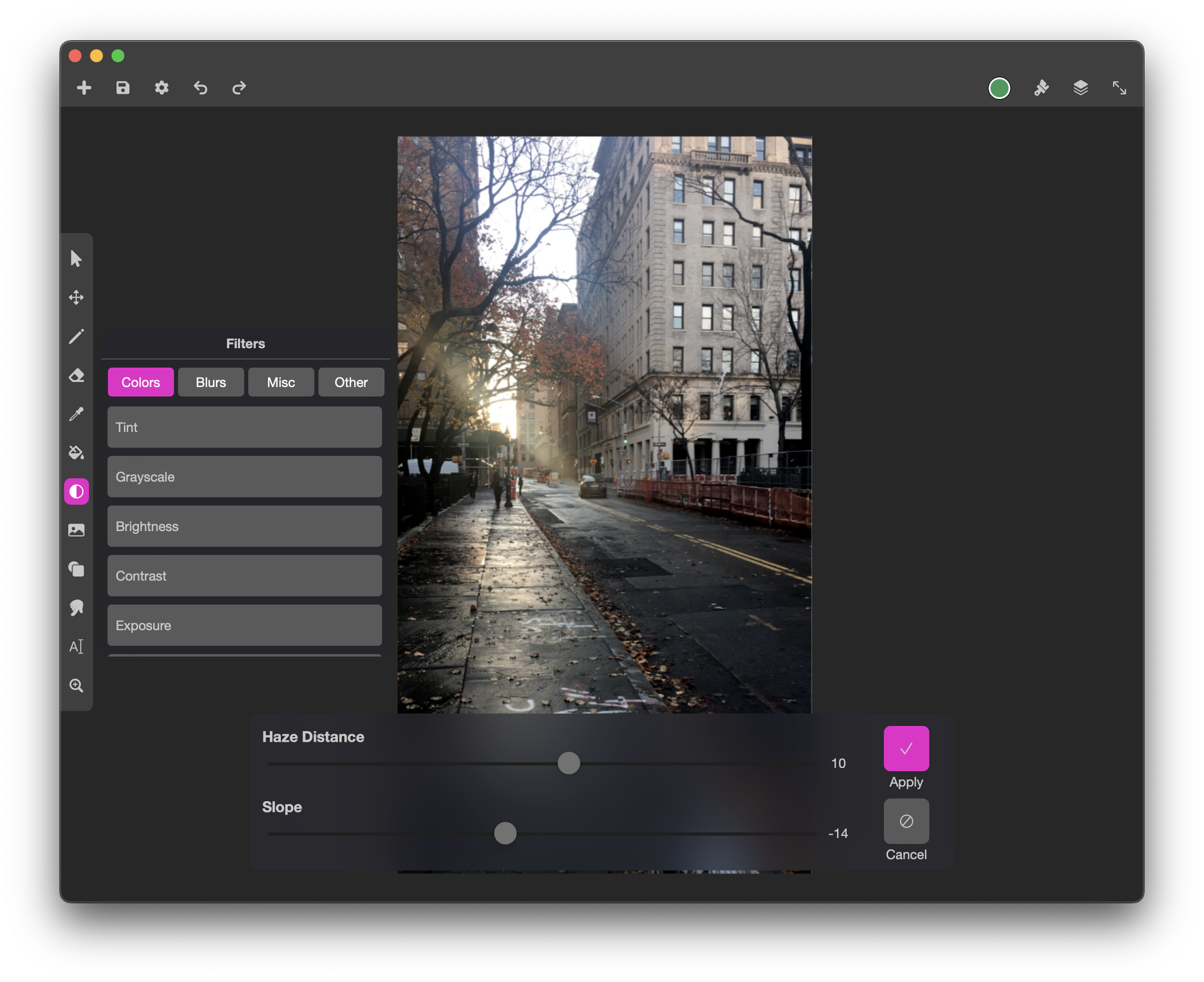
Task: Click the undo arrow in toolbar
Action: point(200,88)
